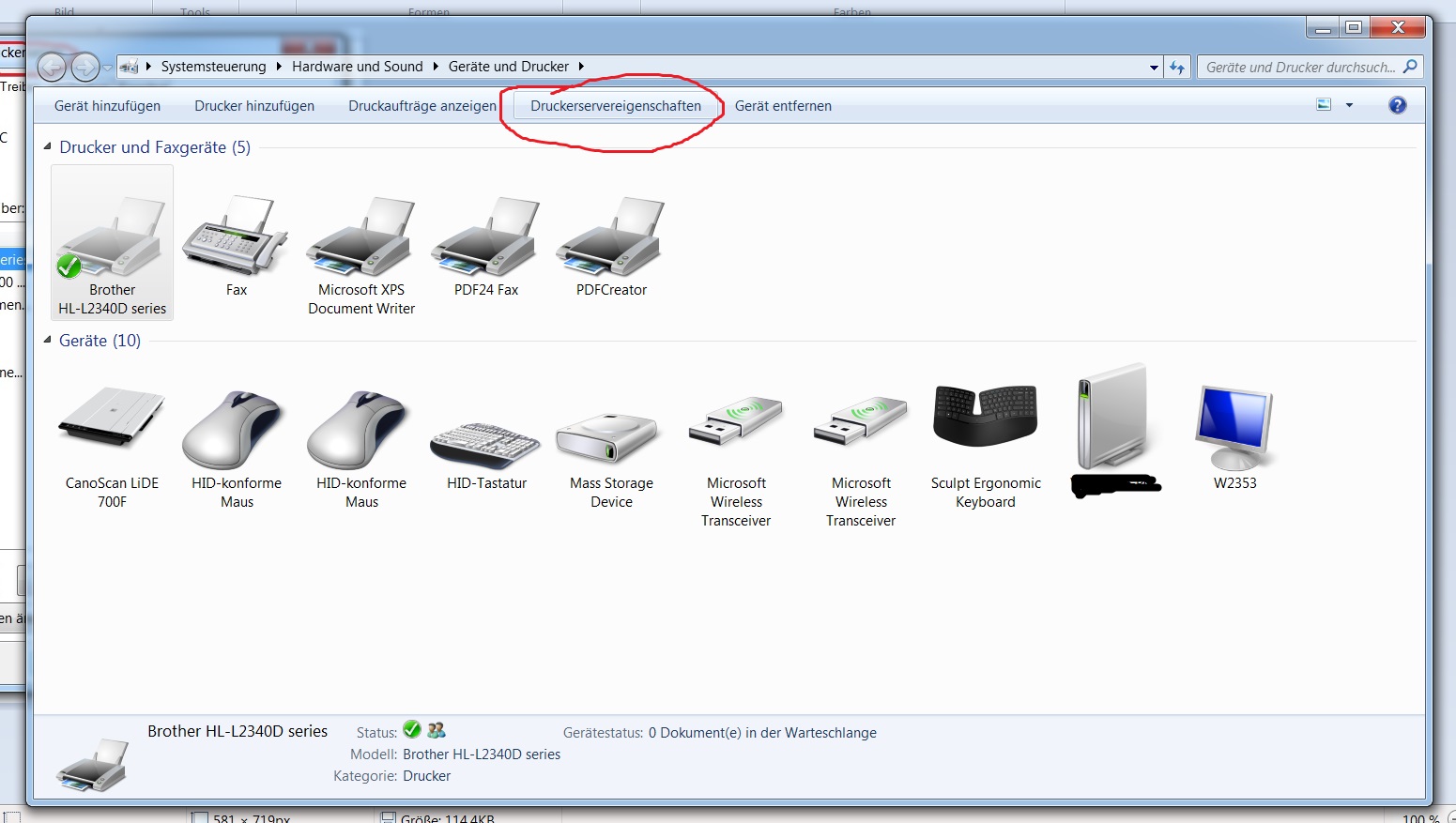This screenshot has width=1456, height=823.
Task: Open Druckerservereigenschaften
Action: pos(616,106)
